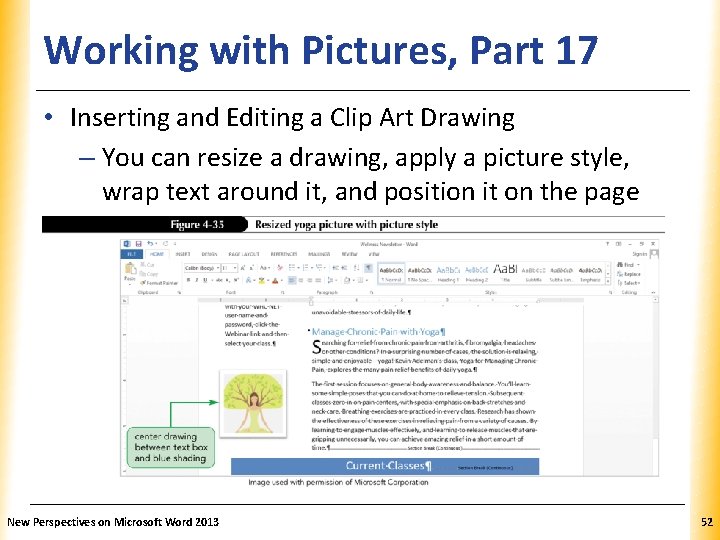Image resolution: width=720 pixels, height=540 pixels.
Task: Click the Ribbon Display Options icon
Action: [x=619, y=244]
